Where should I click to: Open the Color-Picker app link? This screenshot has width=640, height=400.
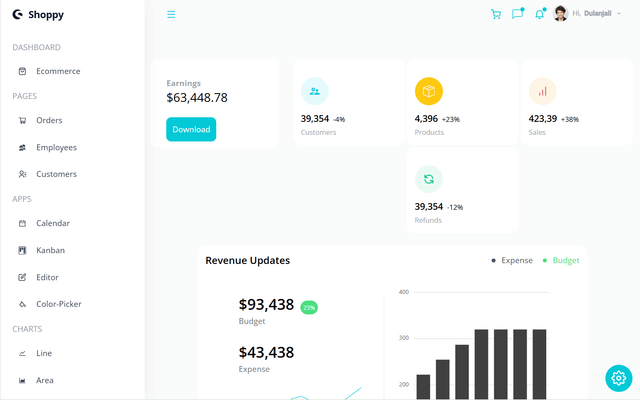click(x=59, y=304)
